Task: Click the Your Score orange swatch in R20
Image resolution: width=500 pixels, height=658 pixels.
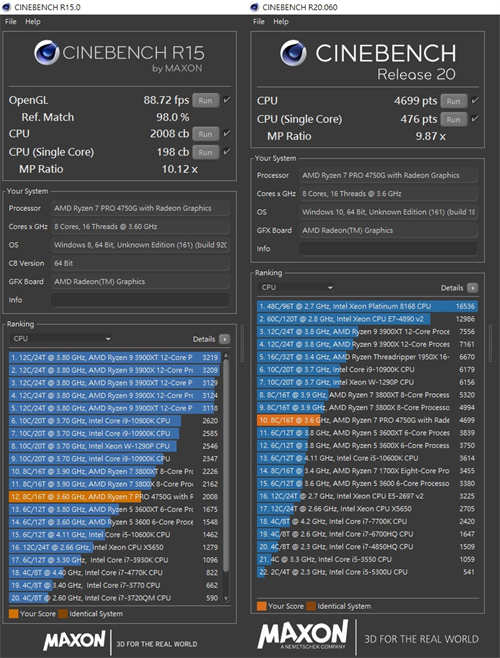Action: click(x=262, y=606)
